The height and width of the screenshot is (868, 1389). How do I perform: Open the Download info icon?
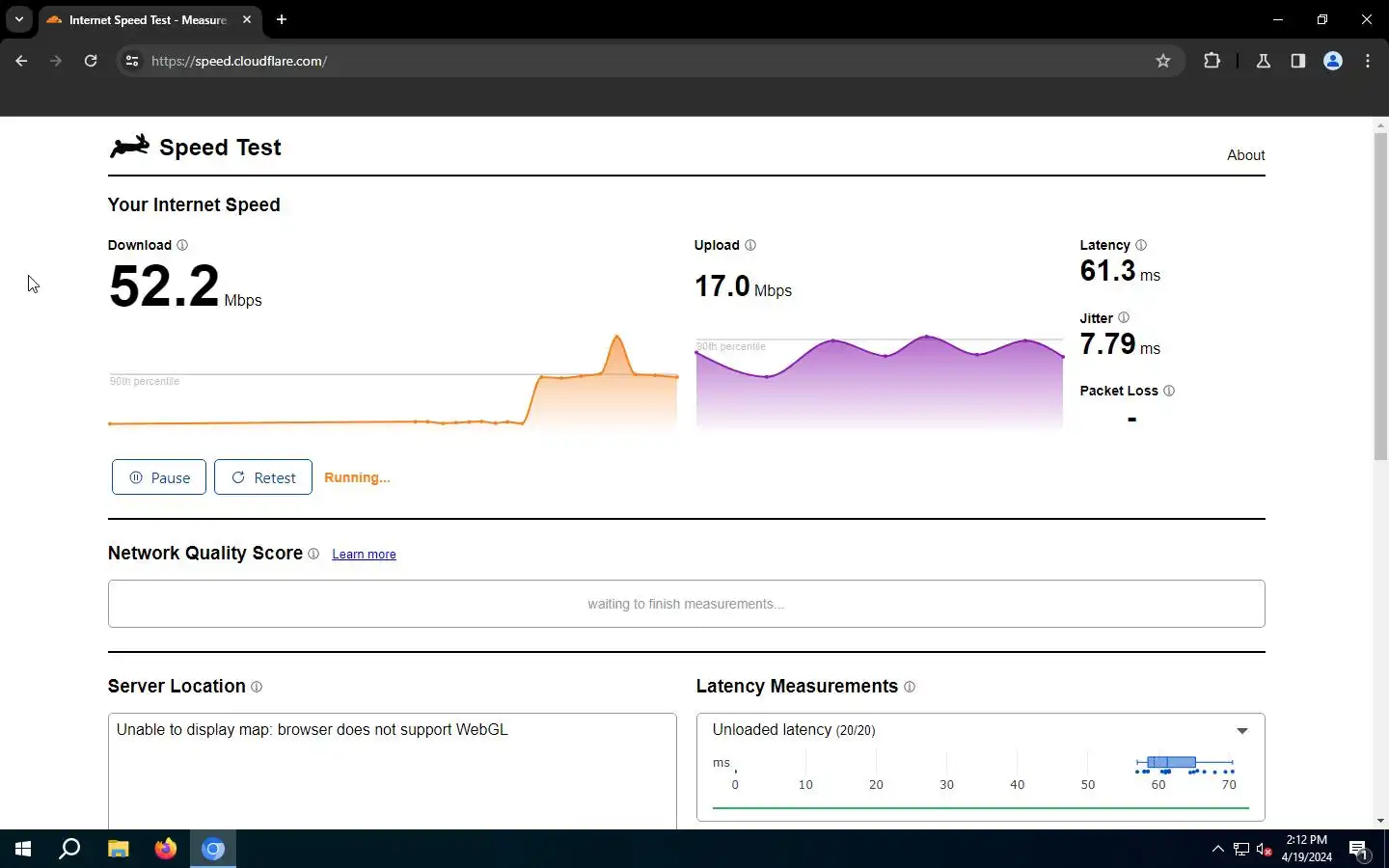click(x=182, y=245)
